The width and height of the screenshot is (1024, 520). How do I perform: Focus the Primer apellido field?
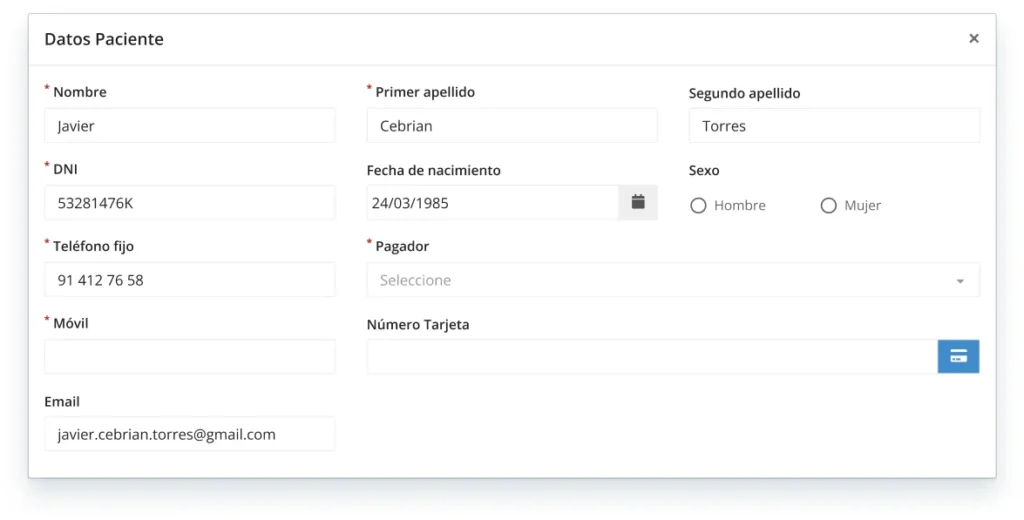(512, 126)
